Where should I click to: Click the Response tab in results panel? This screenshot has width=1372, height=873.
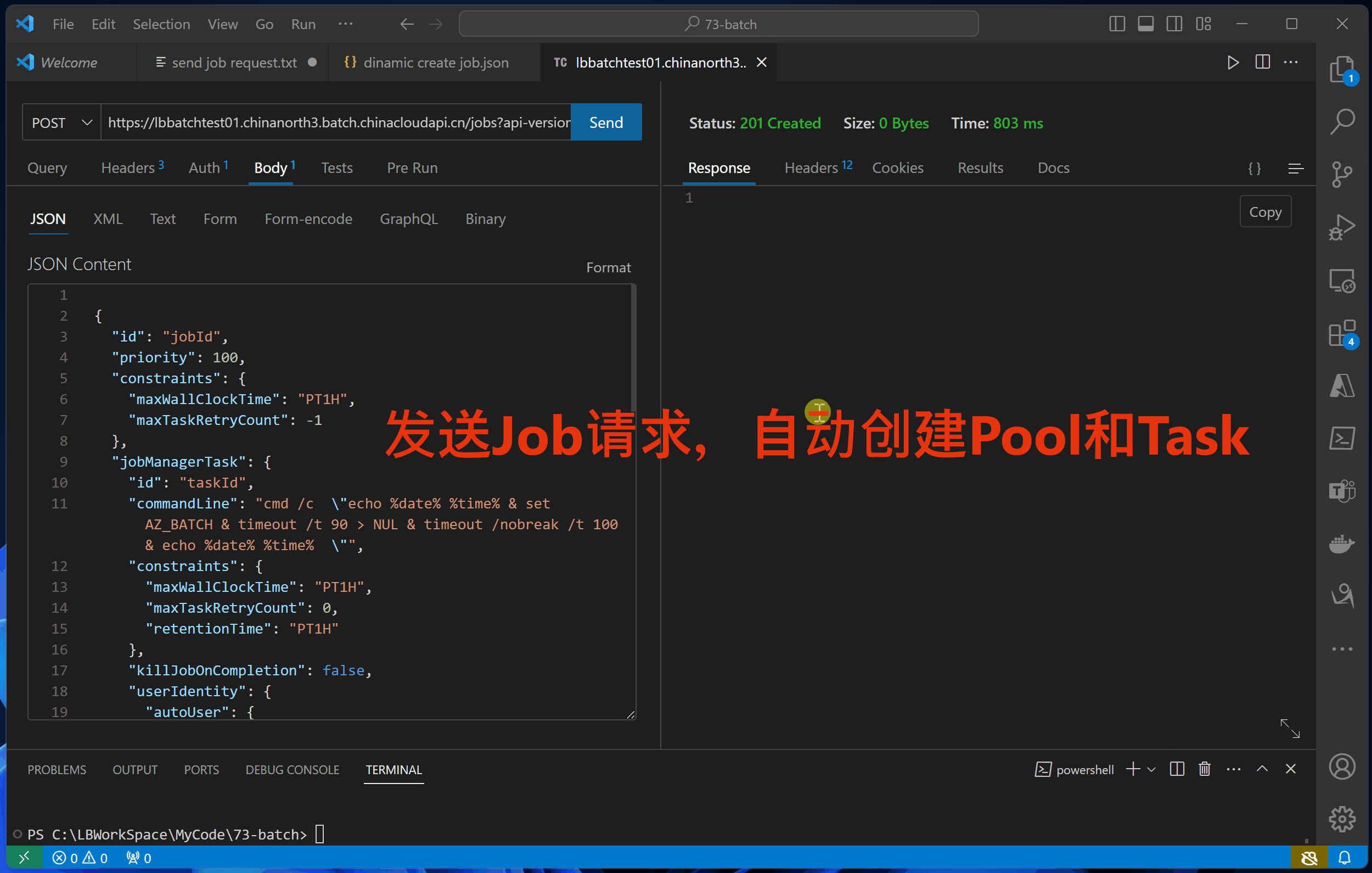pyautogui.click(x=719, y=167)
